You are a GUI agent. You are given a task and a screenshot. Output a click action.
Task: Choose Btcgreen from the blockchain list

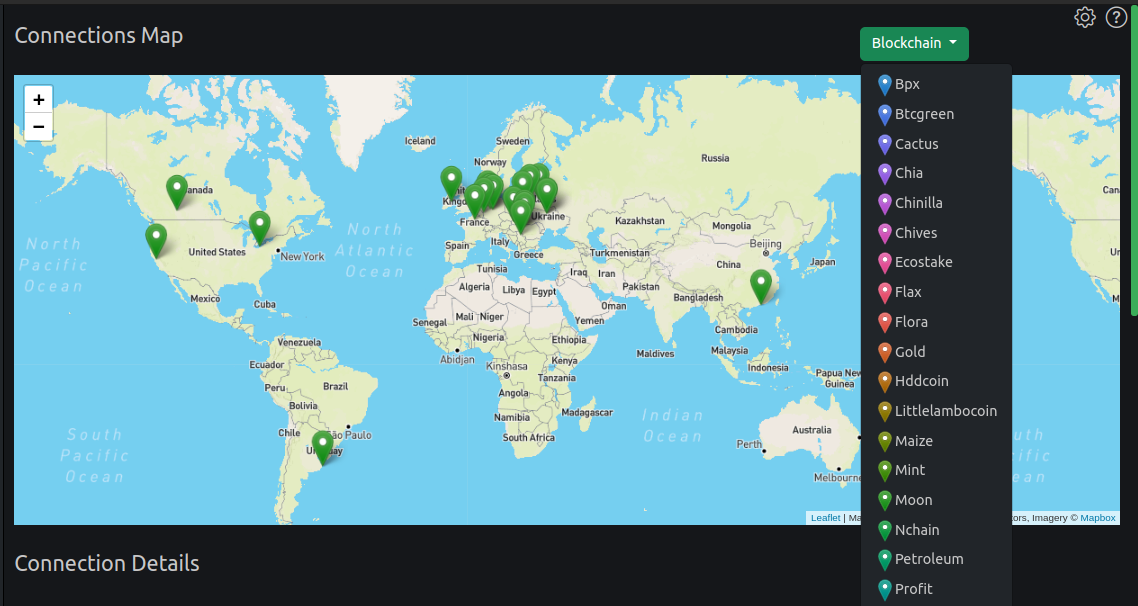pos(936,114)
